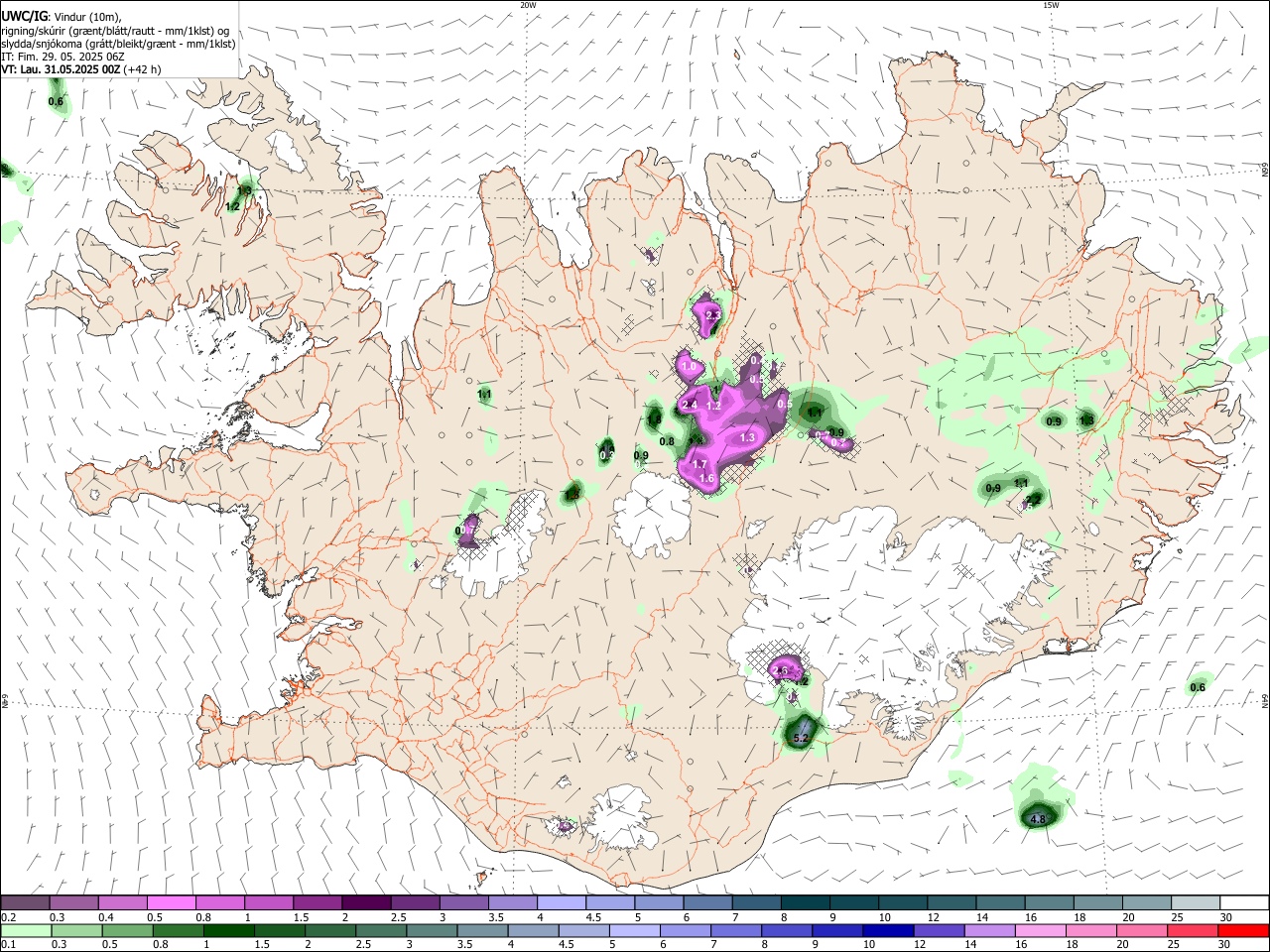Click the 20W longitude label
Image resolution: width=1270 pixels, height=952 pixels.
pos(528,5)
